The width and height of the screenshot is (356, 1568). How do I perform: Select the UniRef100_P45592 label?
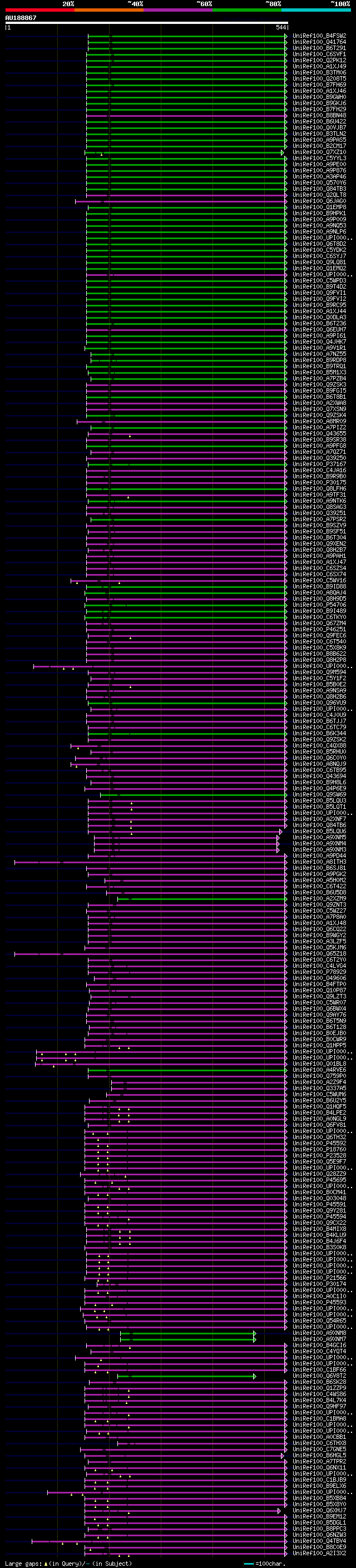point(319,1144)
